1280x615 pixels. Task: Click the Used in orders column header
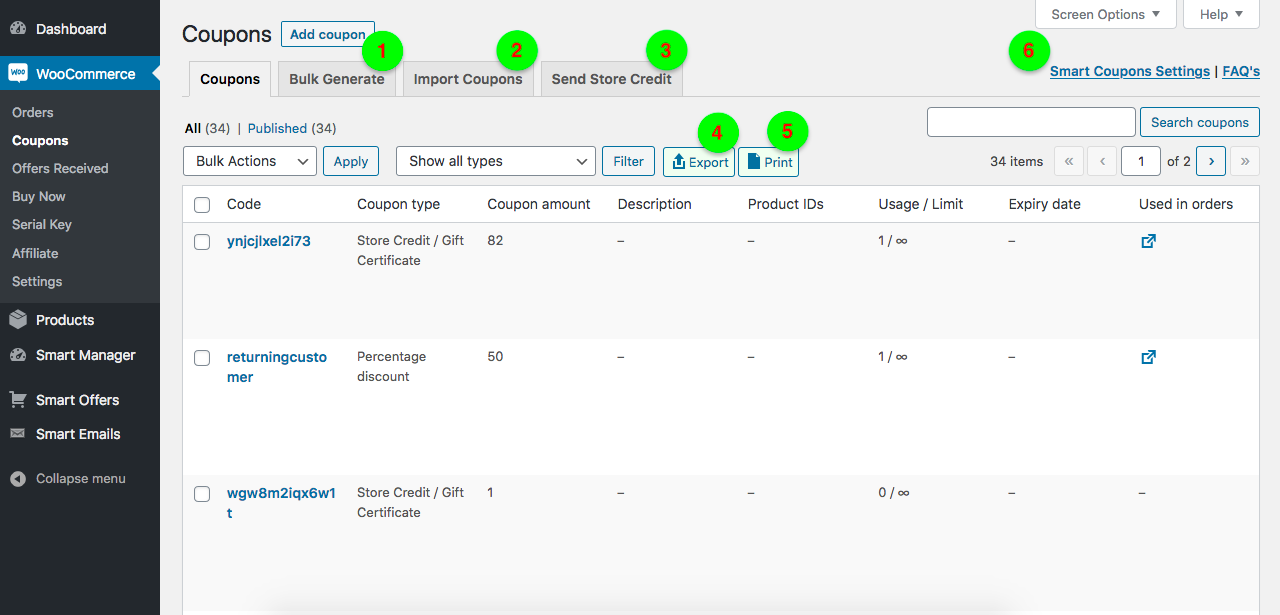coord(1186,204)
